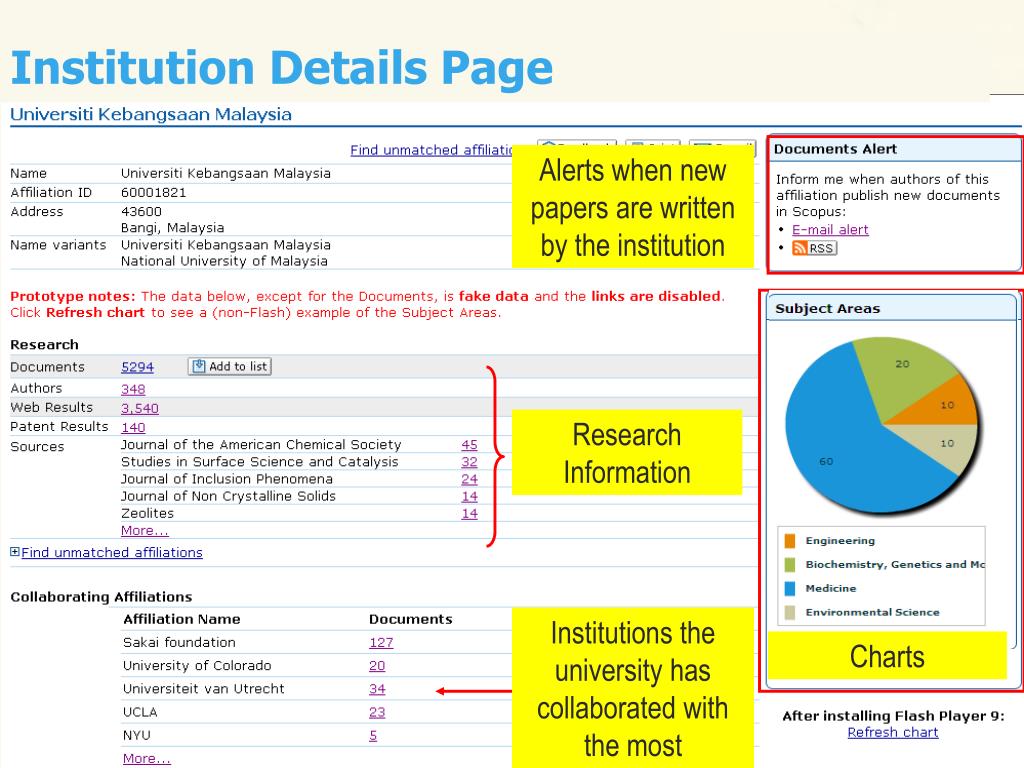Select the National University of Malaysia name variant
This screenshot has height=768, width=1024.
[224, 261]
